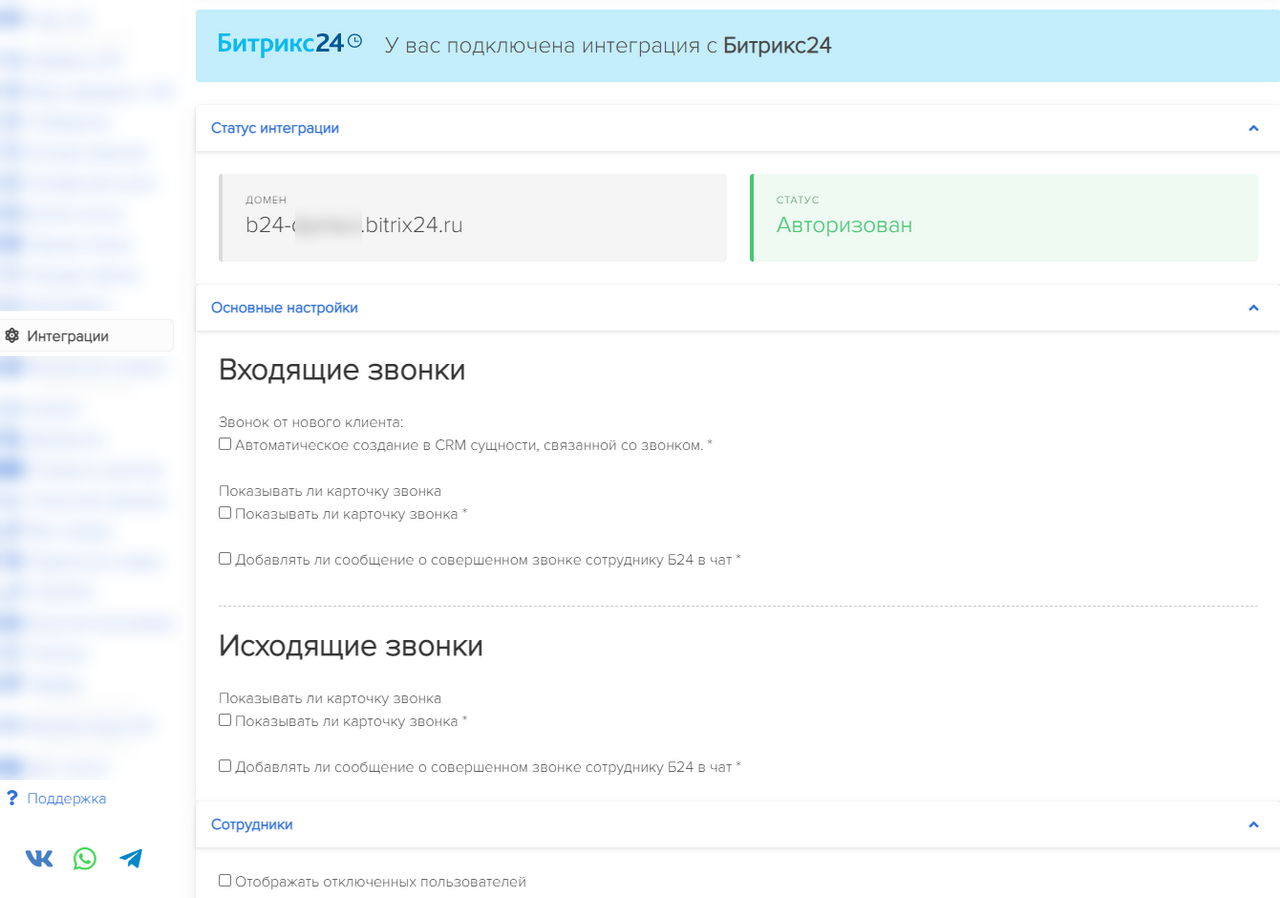Collapse the Основные настройки section chevron
Image resolution: width=1280 pixels, height=898 pixels.
tap(1253, 308)
